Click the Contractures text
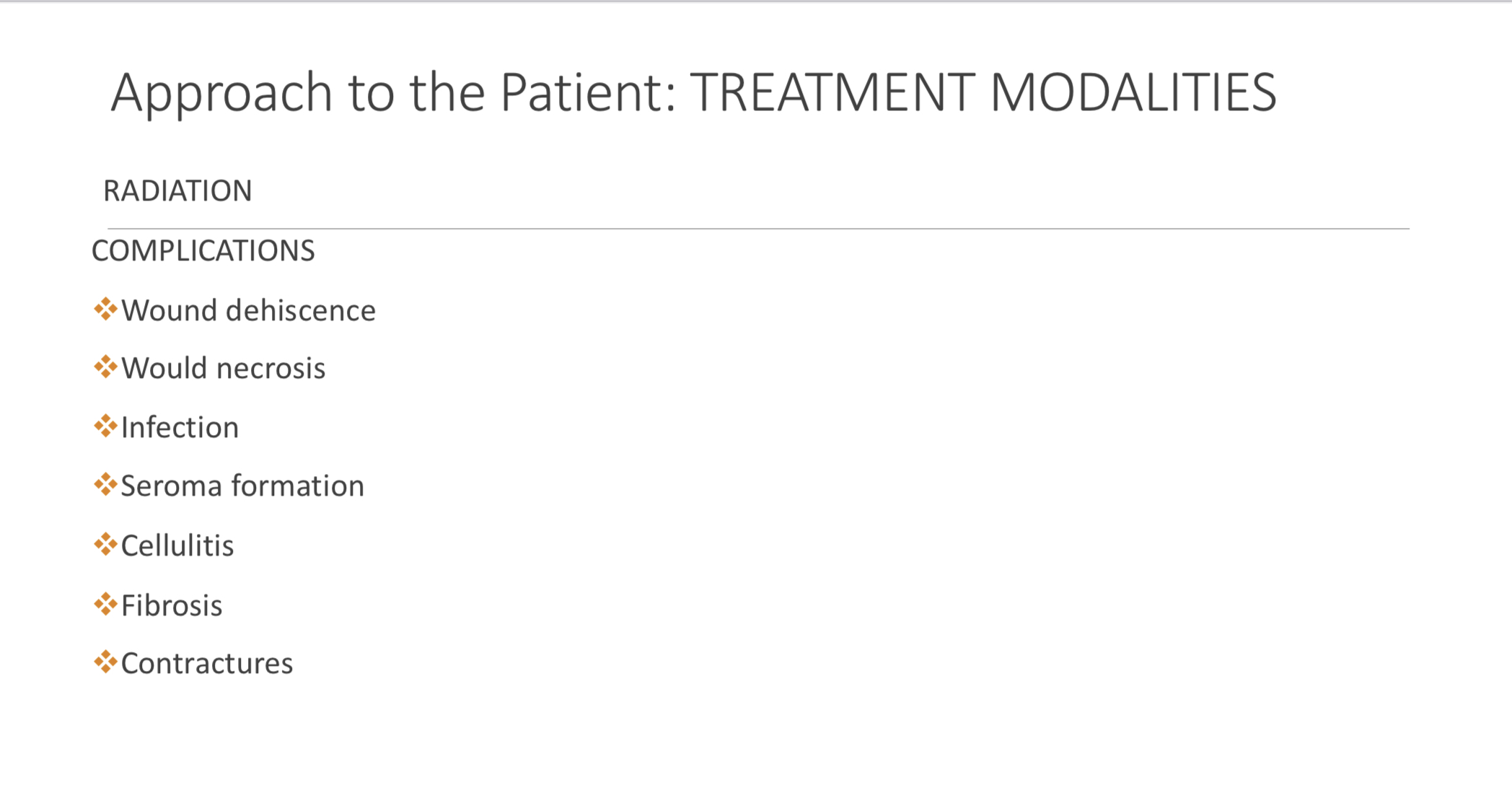The image size is (1512, 803). [x=207, y=664]
